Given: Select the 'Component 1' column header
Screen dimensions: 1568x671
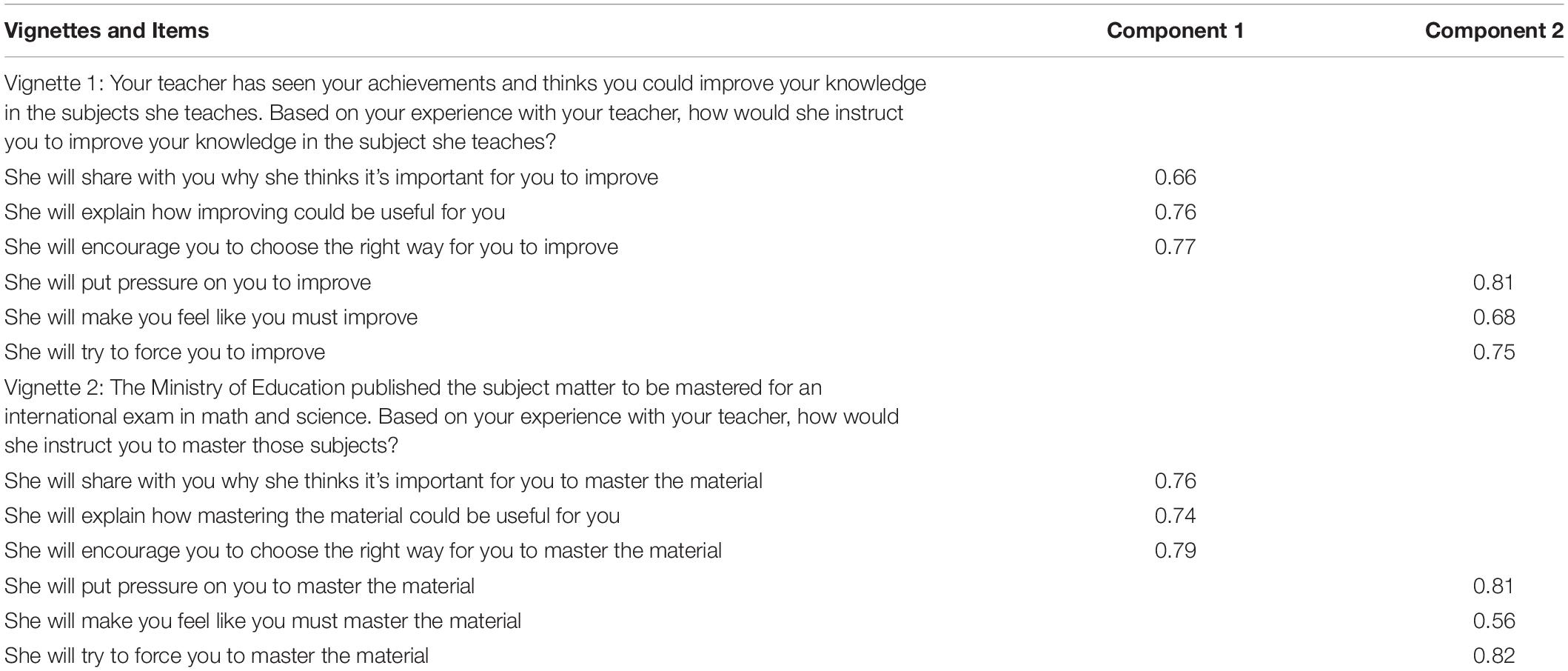Looking at the screenshot, I should (x=1175, y=30).
